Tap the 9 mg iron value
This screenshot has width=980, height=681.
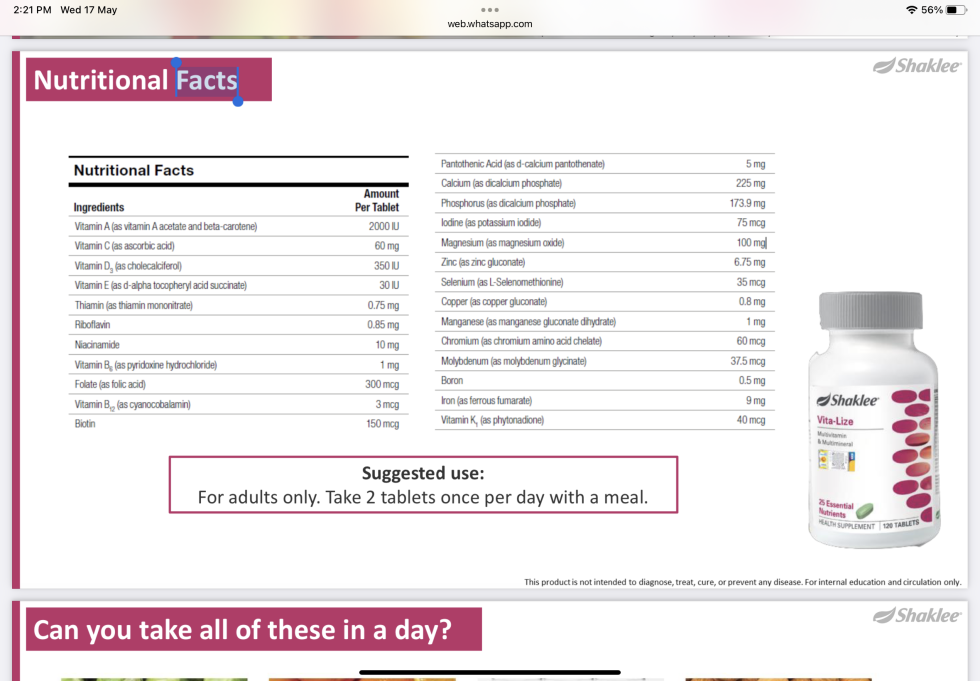(756, 400)
